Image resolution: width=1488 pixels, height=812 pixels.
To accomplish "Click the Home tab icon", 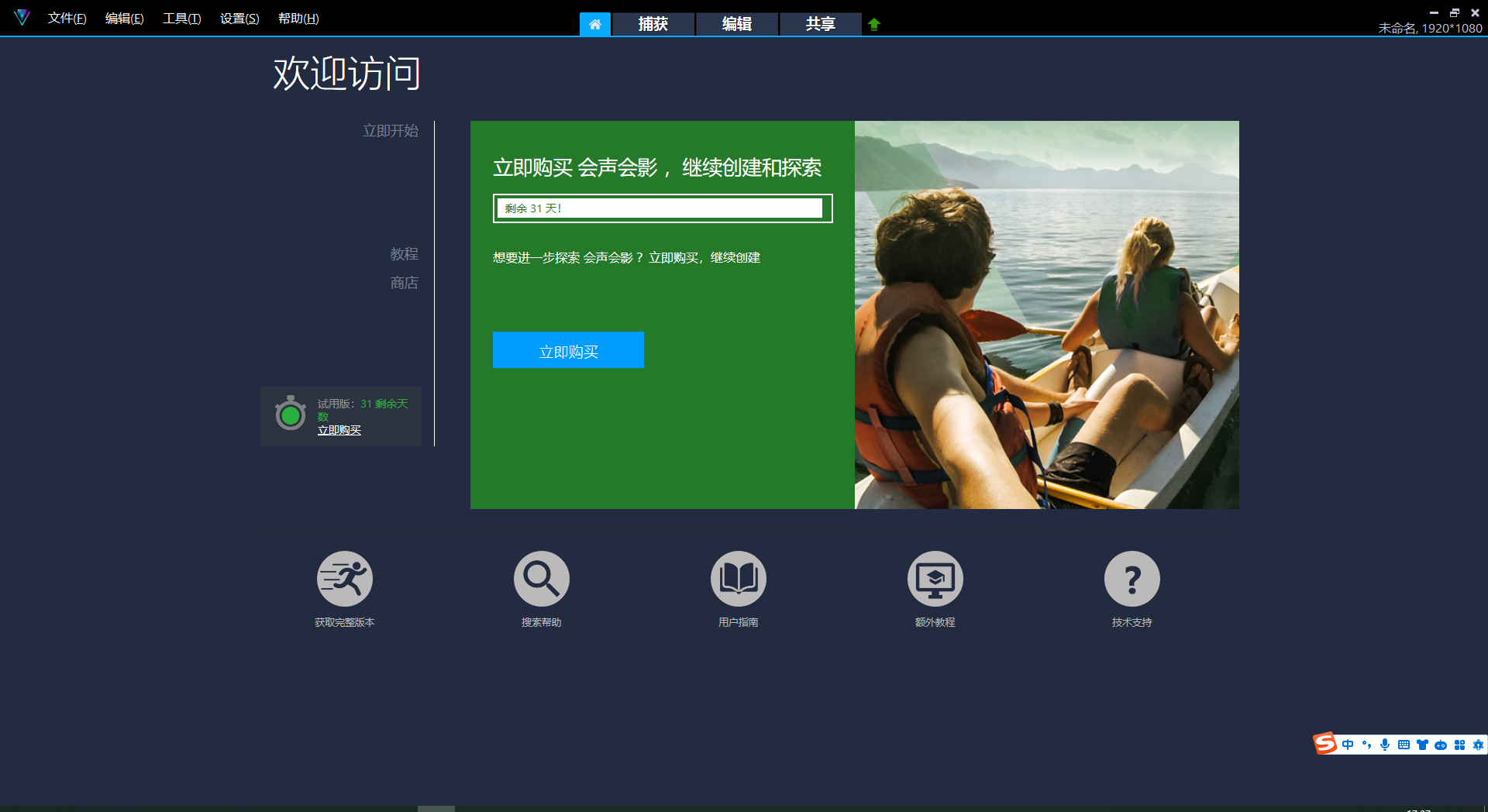I will pyautogui.click(x=594, y=24).
